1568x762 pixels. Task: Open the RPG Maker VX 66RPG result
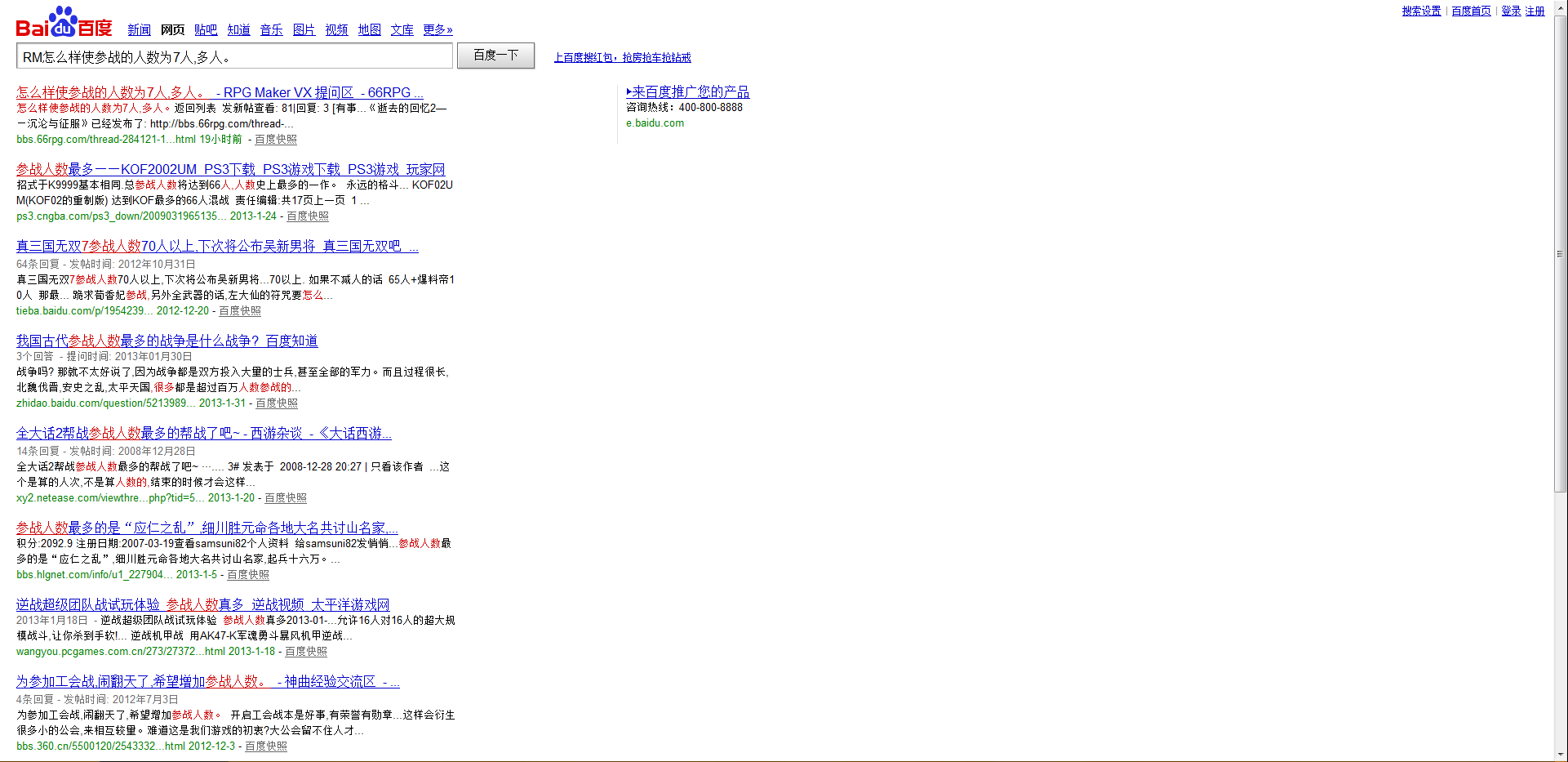(x=220, y=92)
